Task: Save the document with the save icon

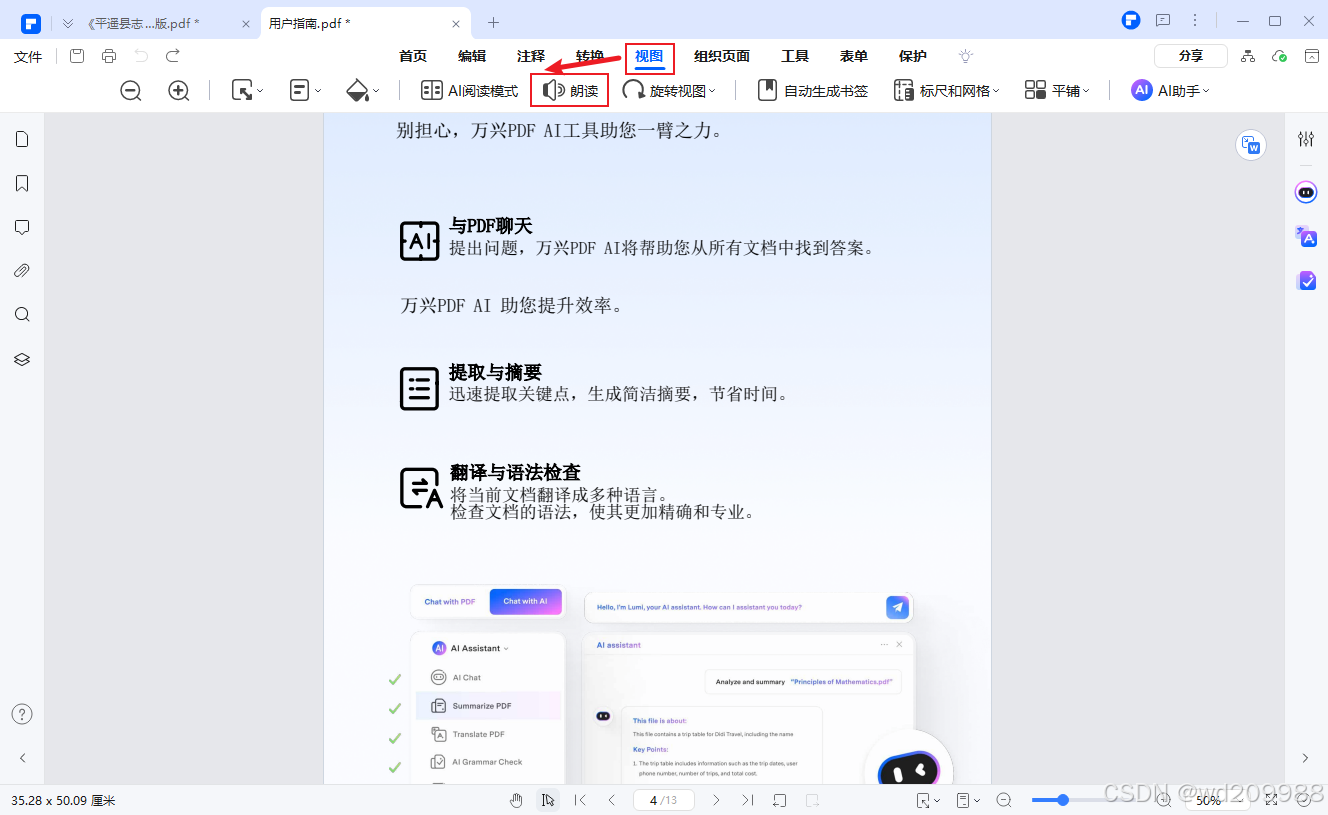Action: click(x=77, y=56)
